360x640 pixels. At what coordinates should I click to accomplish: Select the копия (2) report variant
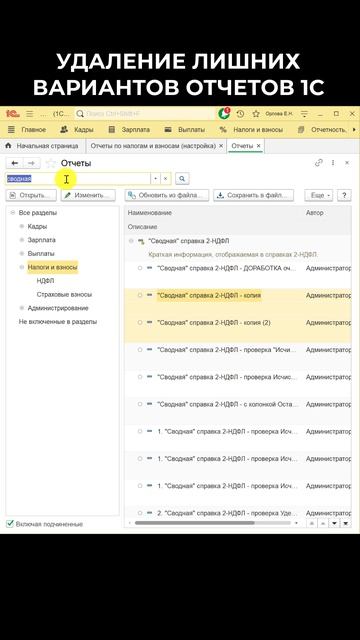238,328
